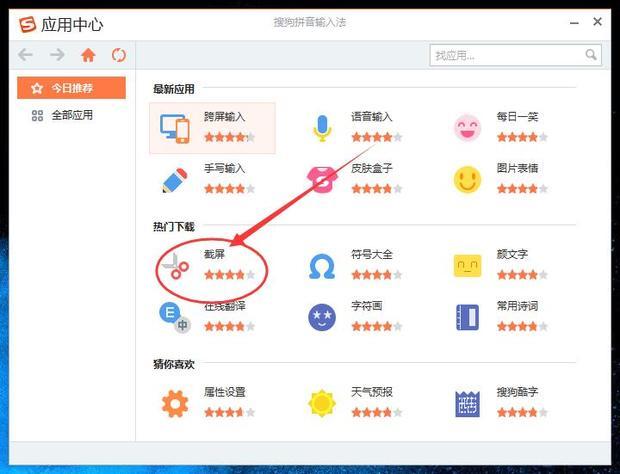Open the 每日一笑 pink face icon
The height and width of the screenshot is (474, 620).
click(467, 128)
